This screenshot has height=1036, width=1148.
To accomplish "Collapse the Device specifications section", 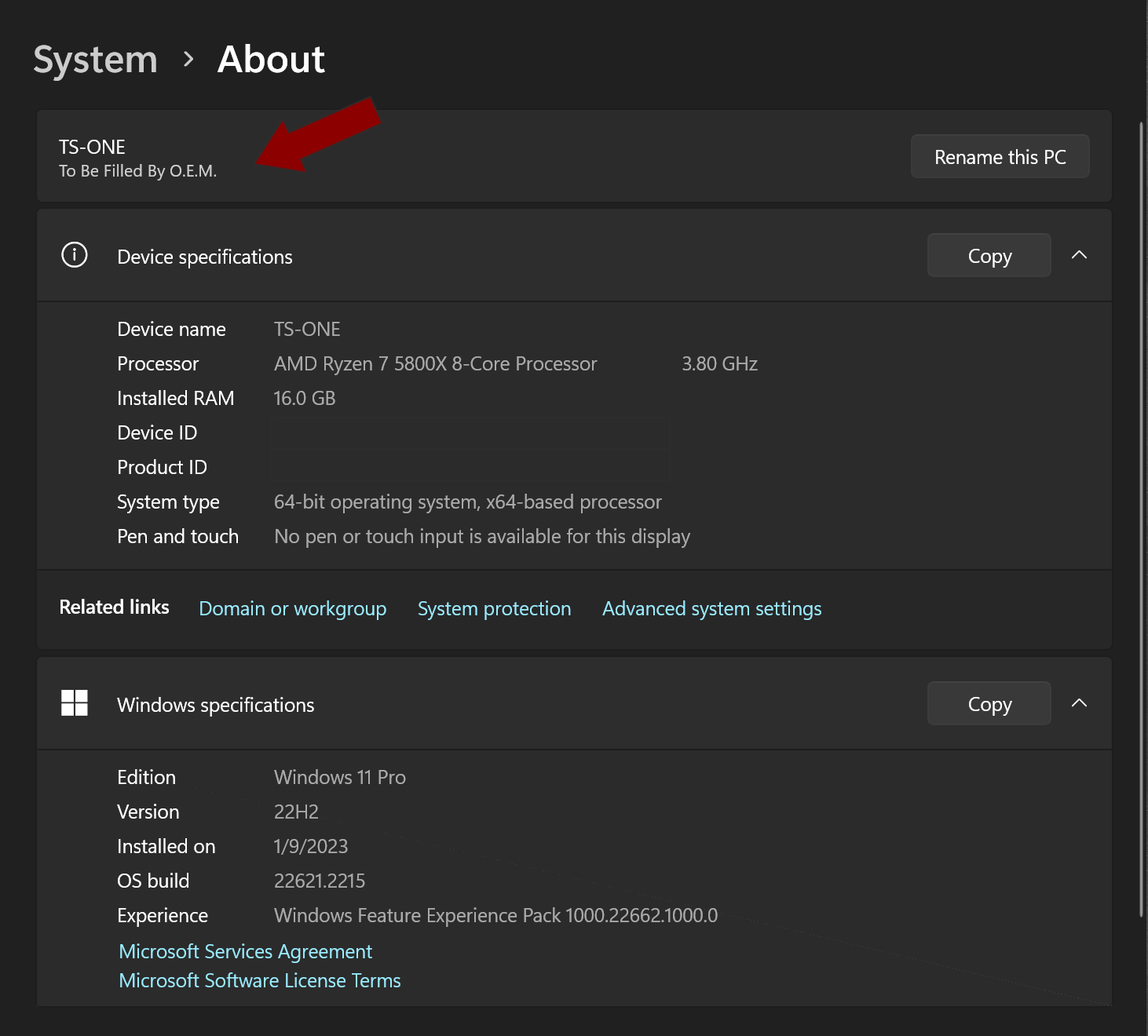I will click(1080, 254).
